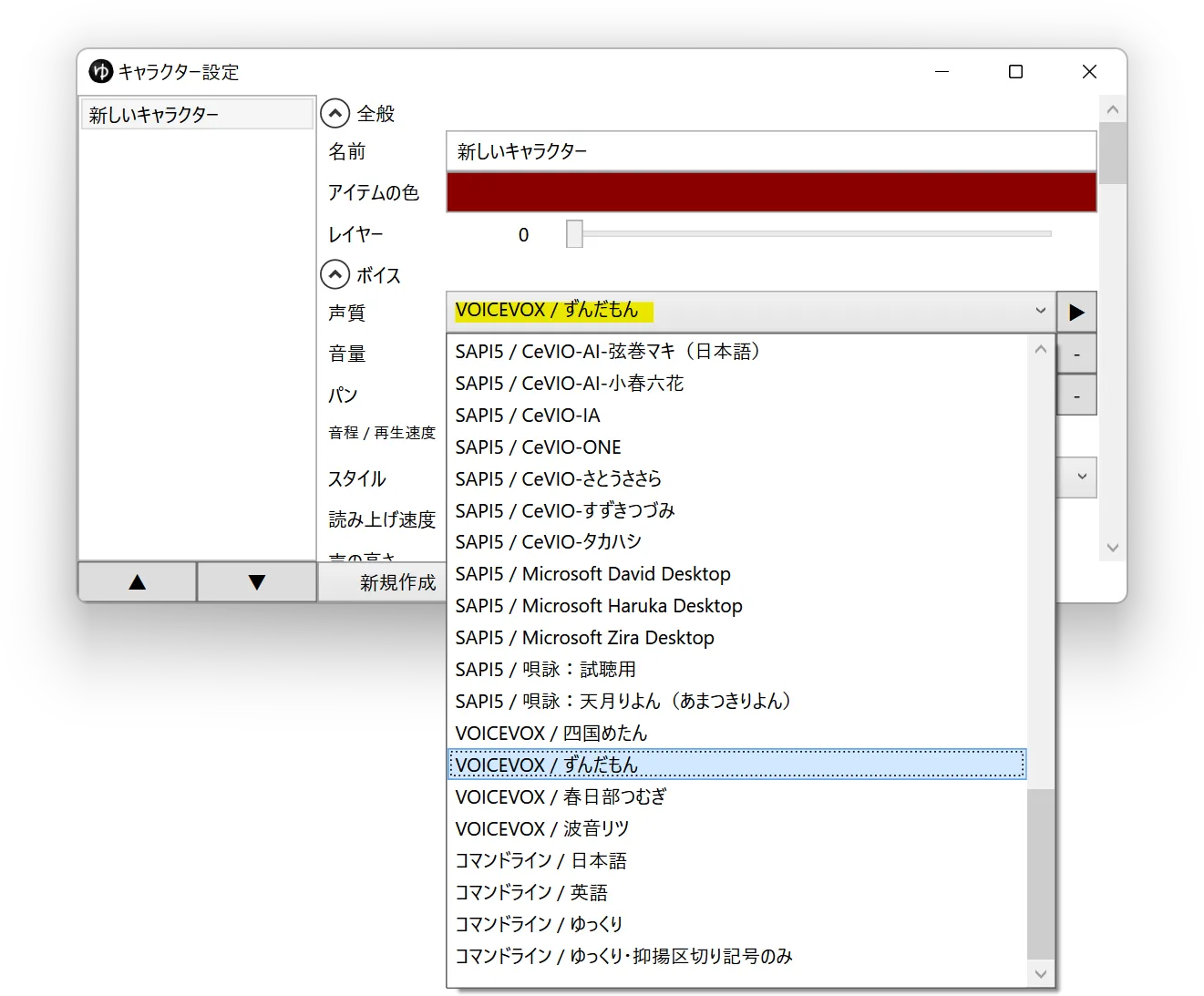Select SAPI5 / CeVIO-AI-弦巻マキ（日本語）
Viewport: 1204px width, 996px height.
(736, 352)
